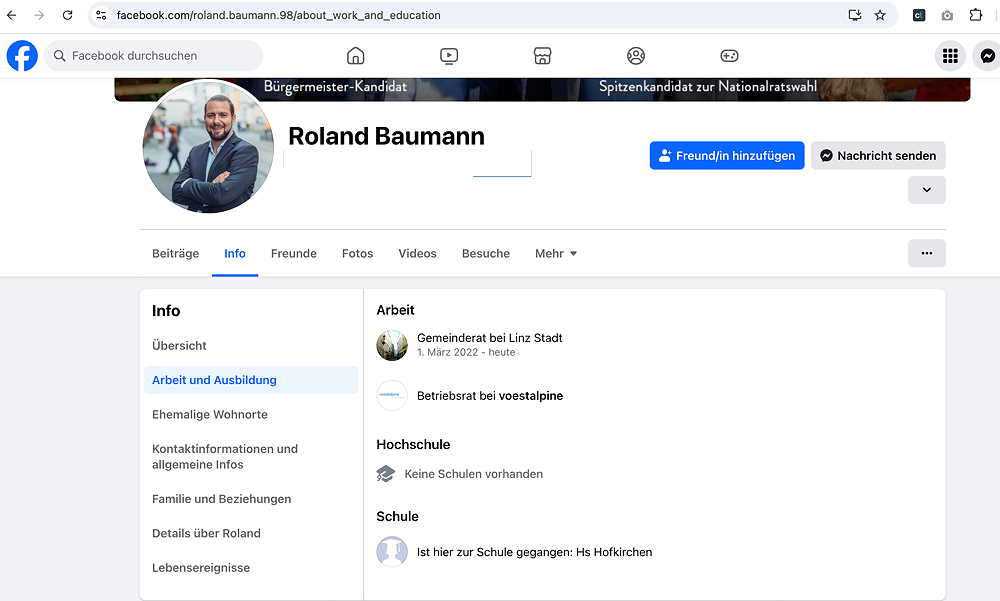Click the browser back arrow
The height and width of the screenshot is (601, 1000).
click(11, 15)
